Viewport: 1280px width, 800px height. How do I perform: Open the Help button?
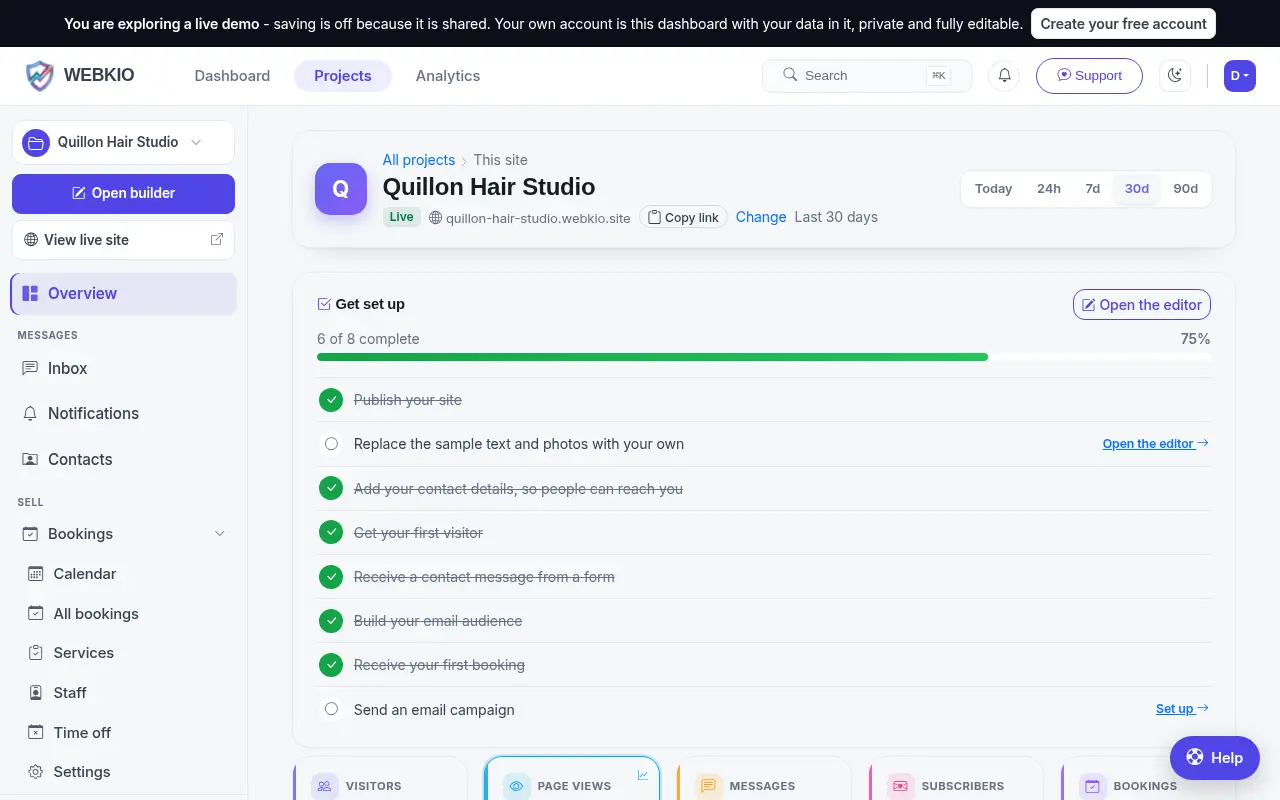click(x=1215, y=757)
